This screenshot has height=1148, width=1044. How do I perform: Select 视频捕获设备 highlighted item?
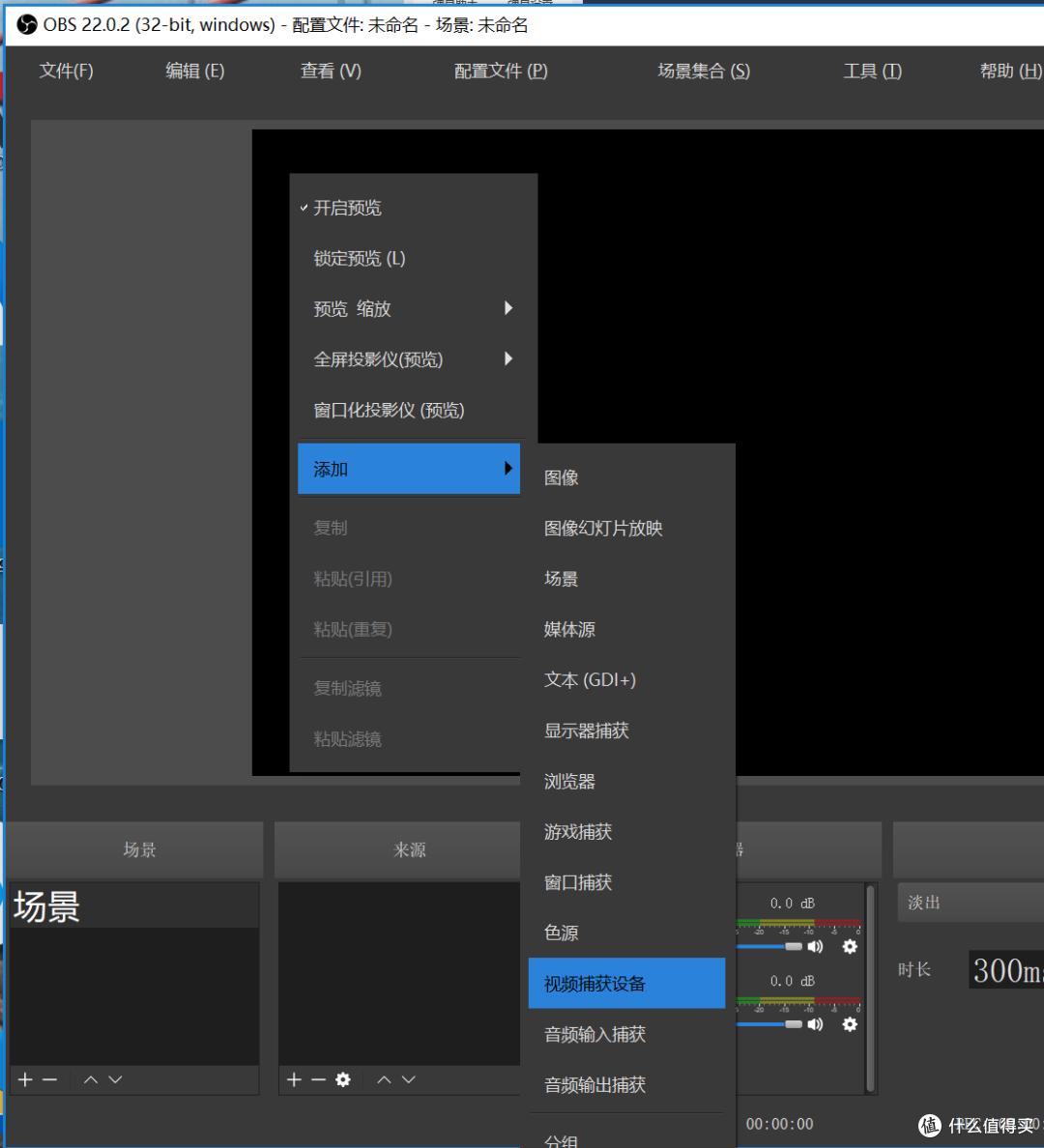[627, 984]
